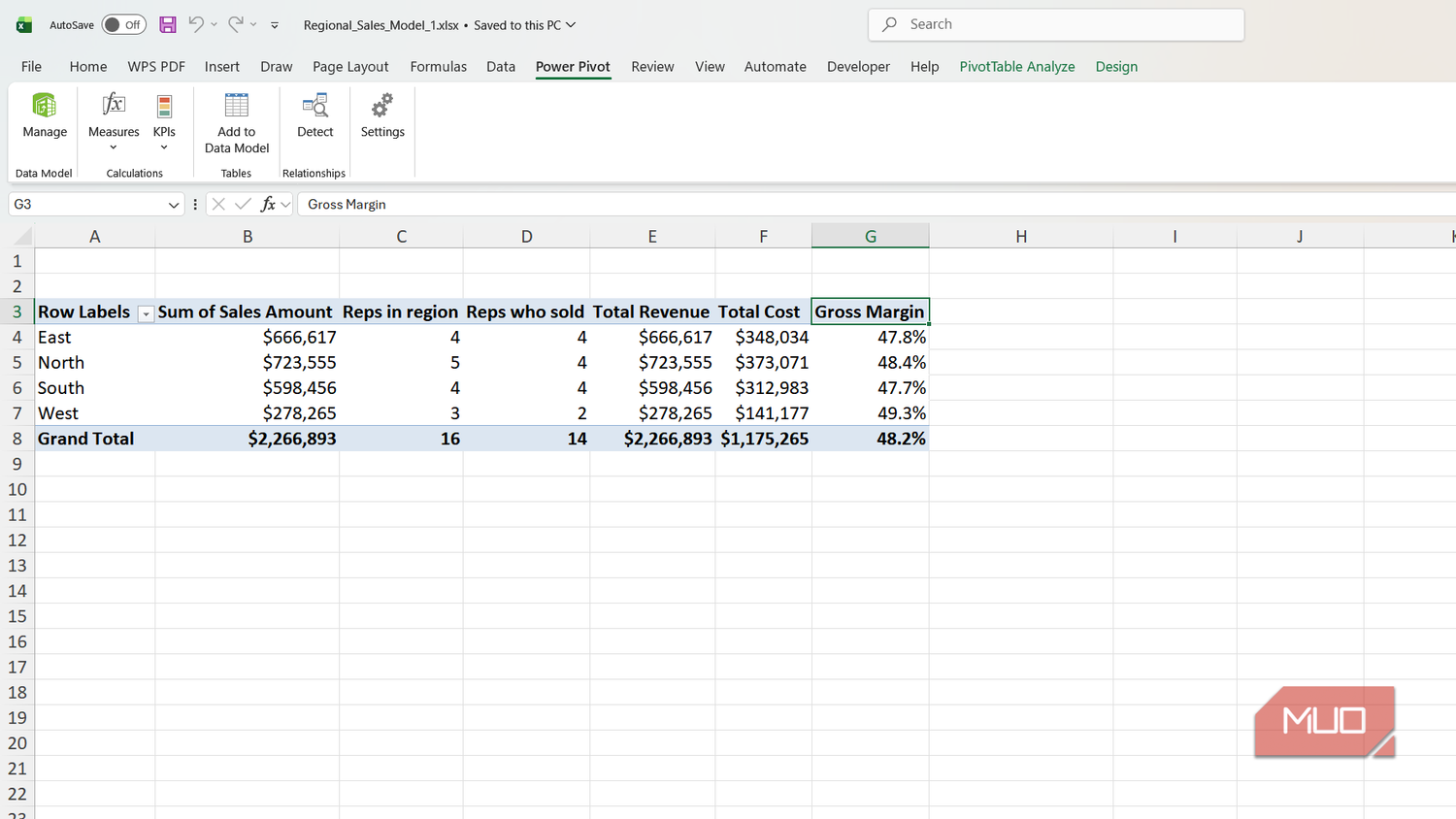Switch to the WPS PDF tab

156,66
